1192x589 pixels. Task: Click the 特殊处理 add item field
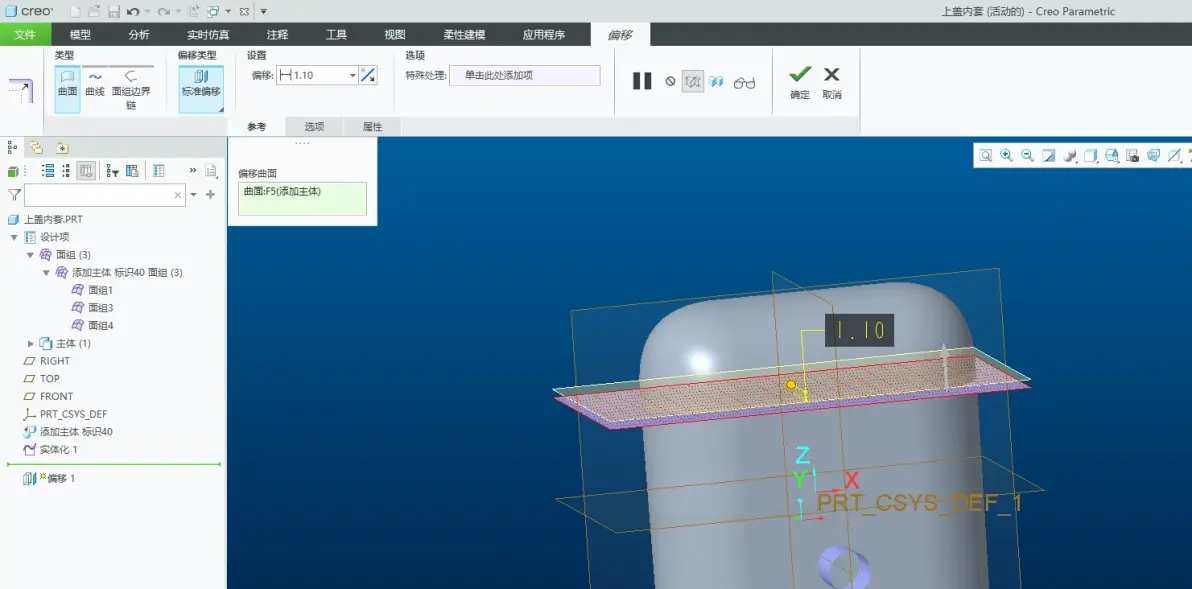(x=525, y=75)
